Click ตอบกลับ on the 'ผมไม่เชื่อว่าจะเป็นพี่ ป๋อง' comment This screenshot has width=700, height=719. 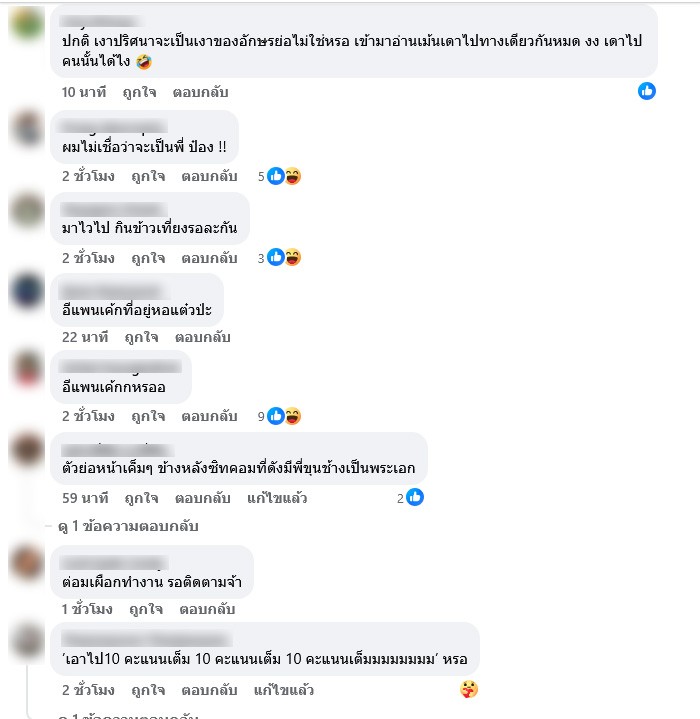click(209, 177)
